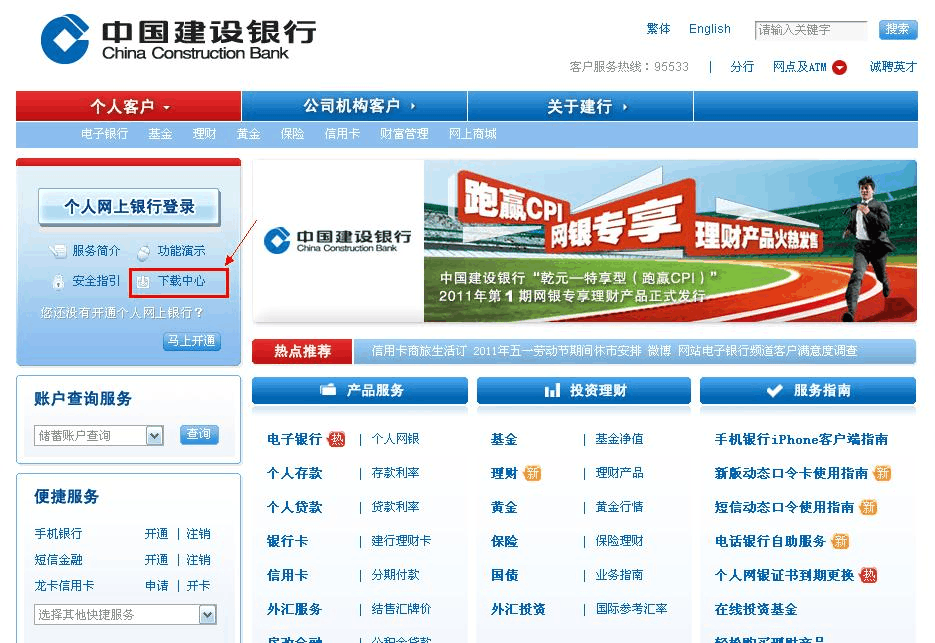Click the 马上开通 button
The image size is (935, 643).
[190, 340]
